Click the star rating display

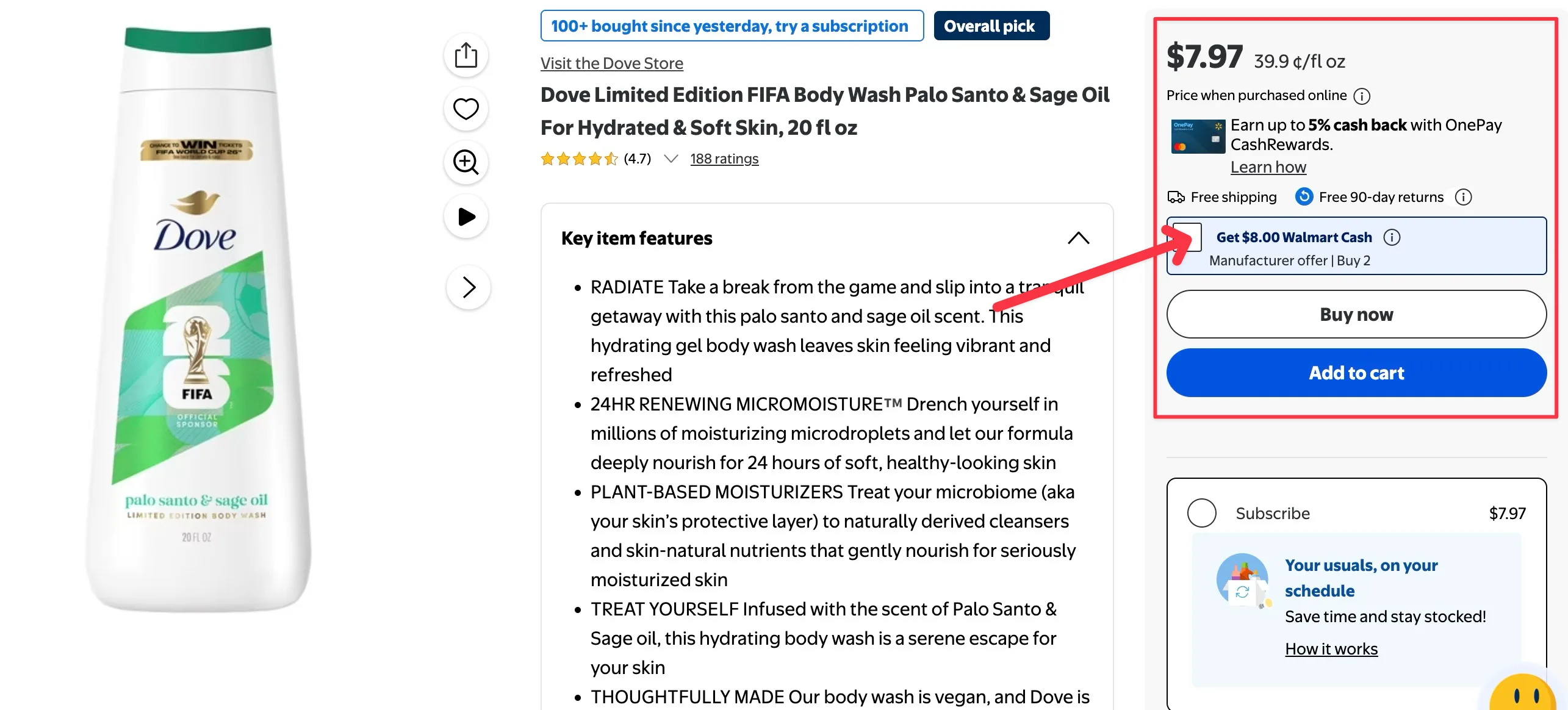coord(579,159)
